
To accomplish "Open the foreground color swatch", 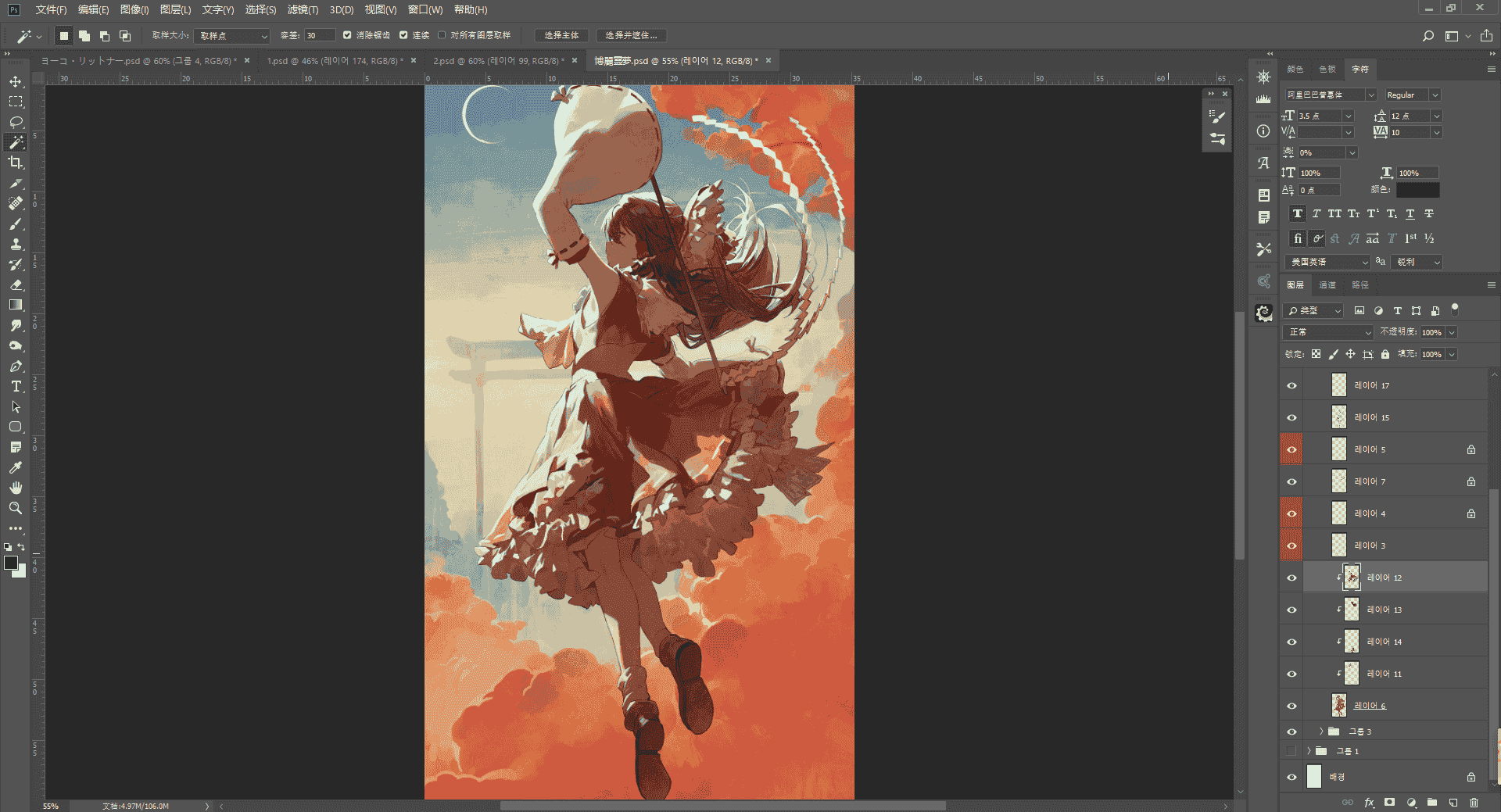I will [11, 563].
